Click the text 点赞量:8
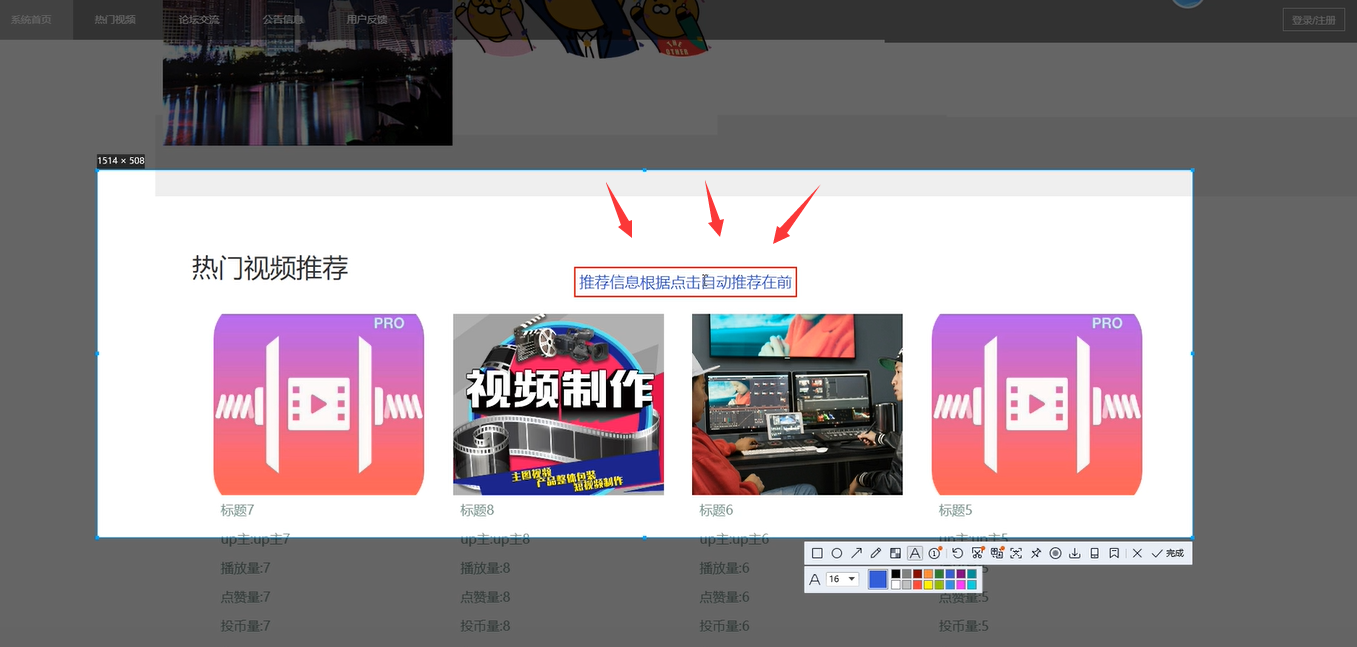This screenshot has width=1357, height=647. coord(485,597)
